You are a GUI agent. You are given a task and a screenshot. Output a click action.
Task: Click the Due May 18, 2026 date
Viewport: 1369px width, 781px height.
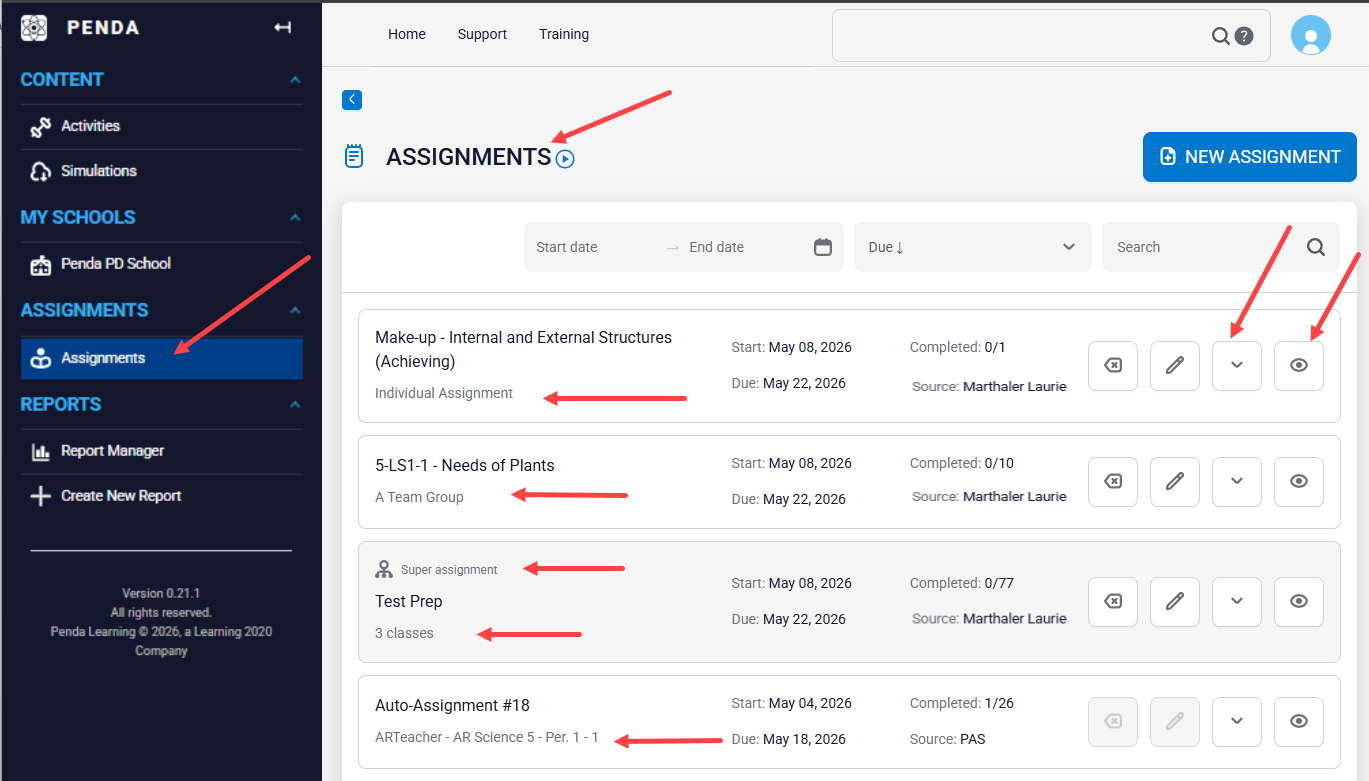click(x=789, y=739)
